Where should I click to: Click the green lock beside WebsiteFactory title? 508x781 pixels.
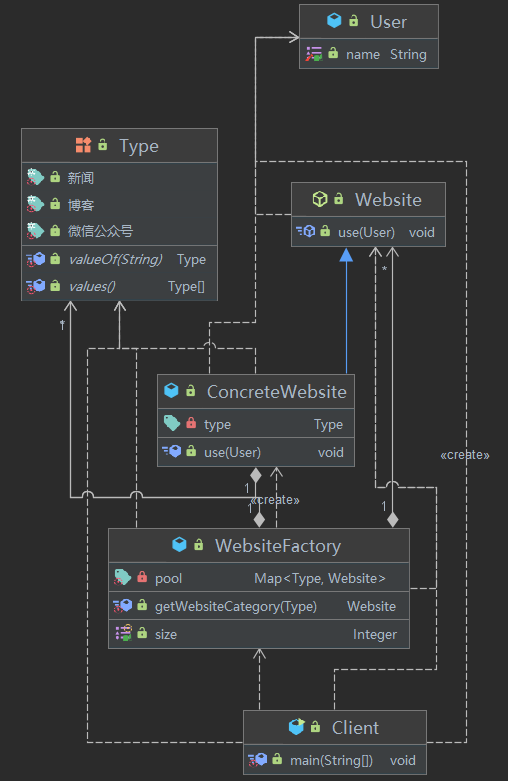coord(198,544)
